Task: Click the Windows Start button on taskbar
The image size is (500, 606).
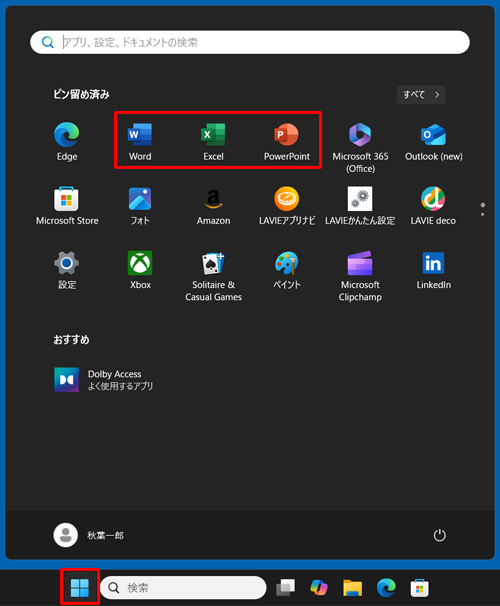Action: [x=80, y=587]
